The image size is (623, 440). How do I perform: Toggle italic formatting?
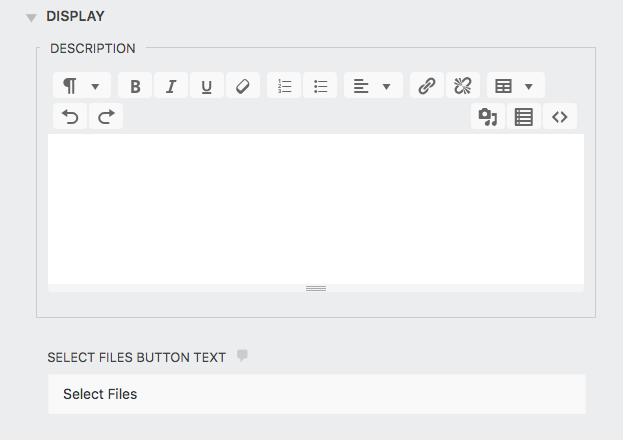point(171,85)
